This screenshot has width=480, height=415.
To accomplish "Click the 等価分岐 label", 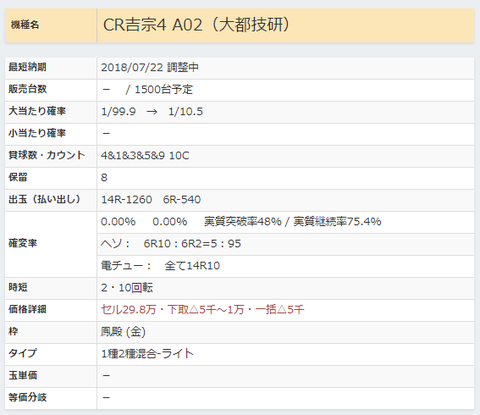I will (27, 397).
